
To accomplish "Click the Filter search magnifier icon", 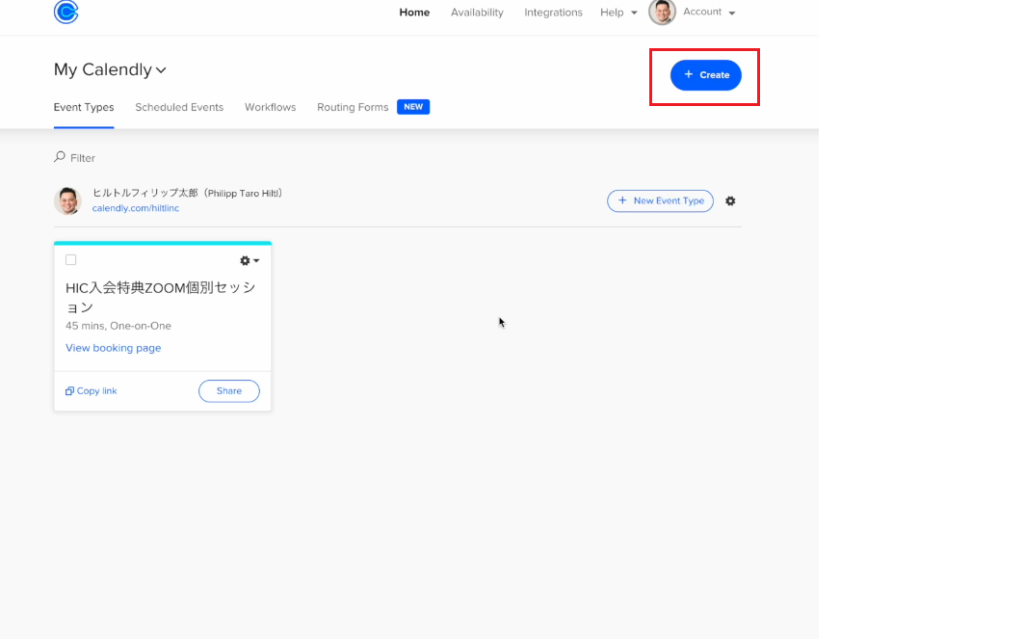I will 59,157.
